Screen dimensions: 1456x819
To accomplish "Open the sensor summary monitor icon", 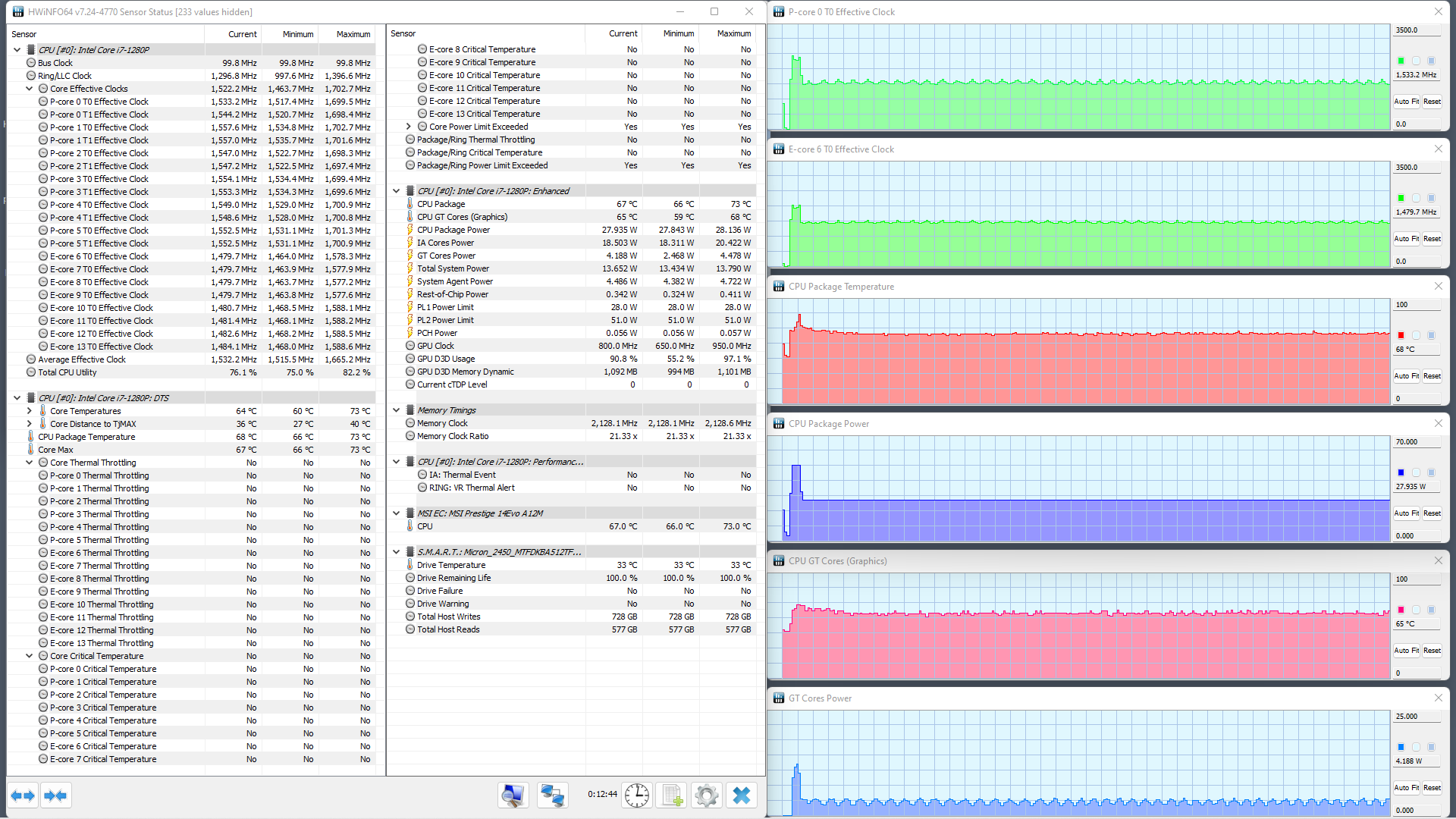I will pyautogui.click(x=513, y=795).
